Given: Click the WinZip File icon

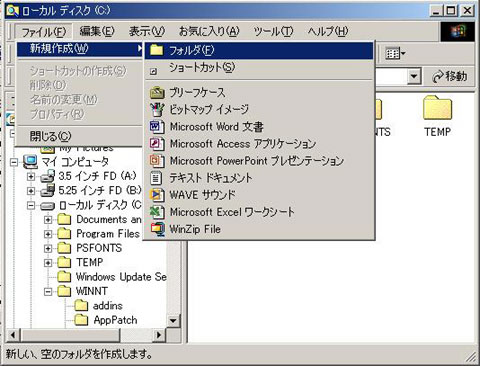Looking at the screenshot, I should (158, 229).
